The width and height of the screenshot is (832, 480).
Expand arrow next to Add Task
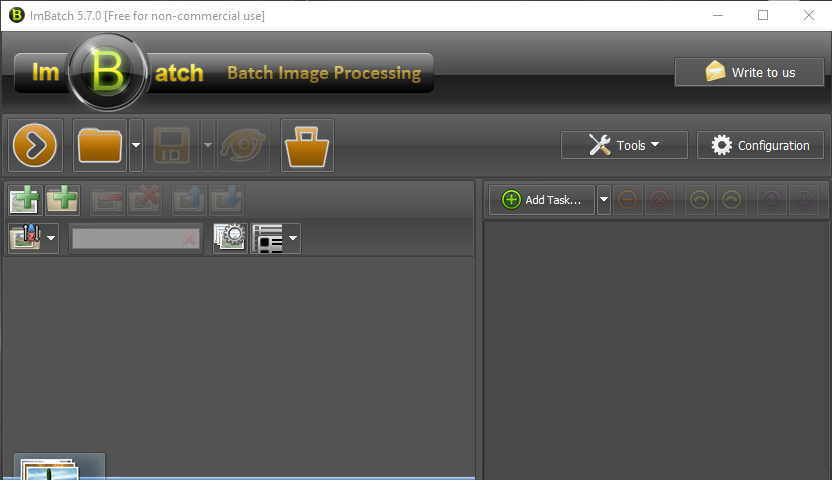[604, 200]
